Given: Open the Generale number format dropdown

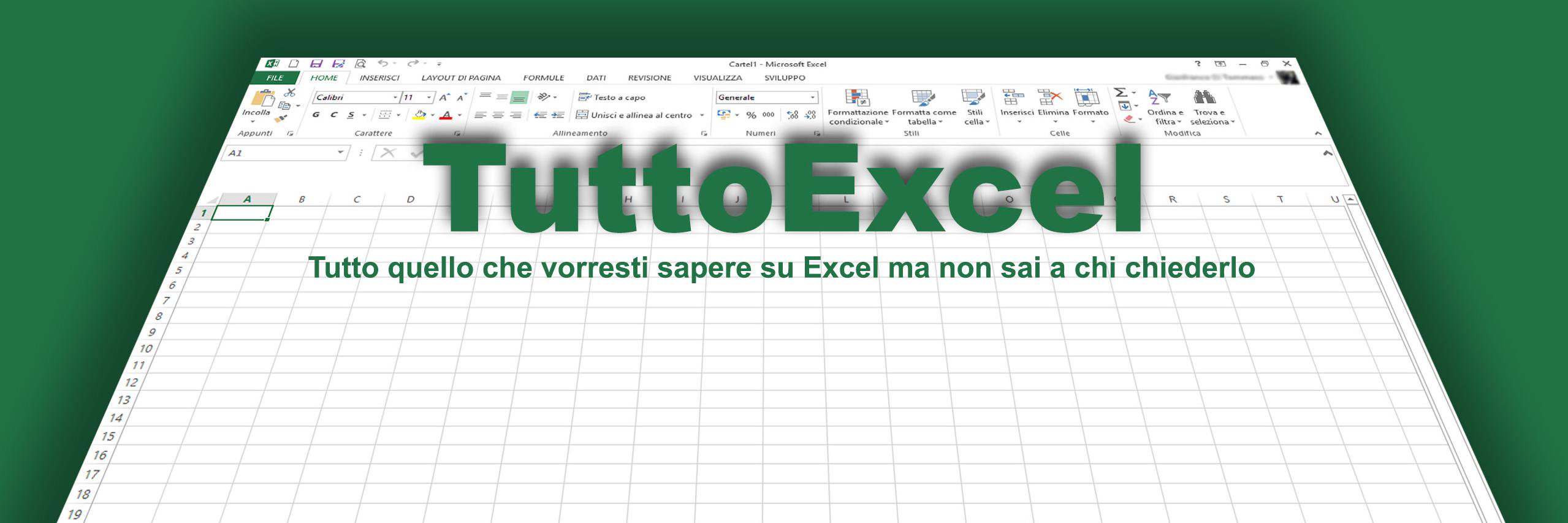Looking at the screenshot, I should [813, 97].
